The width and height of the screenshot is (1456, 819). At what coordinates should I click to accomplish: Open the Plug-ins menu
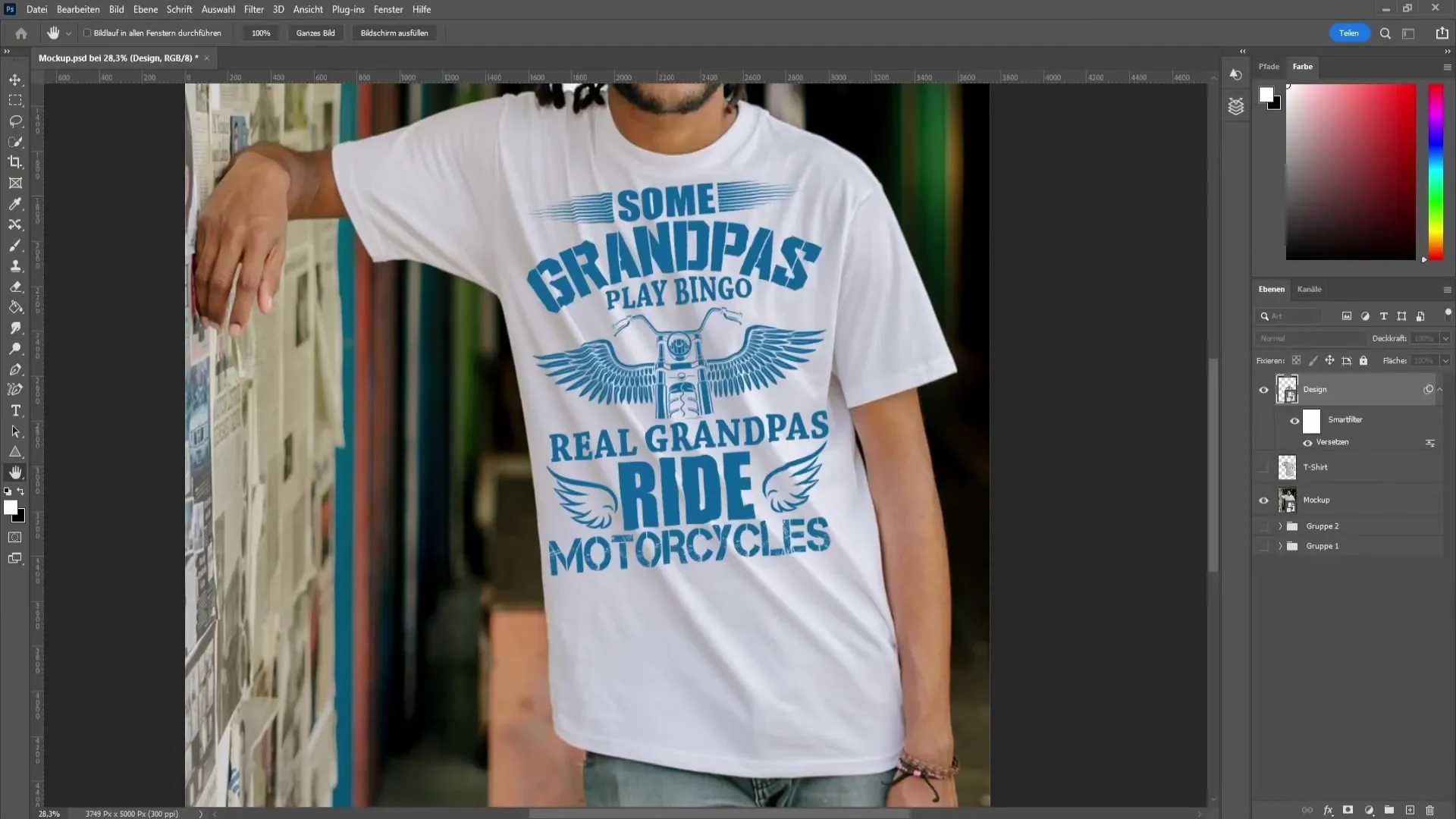pos(348,9)
